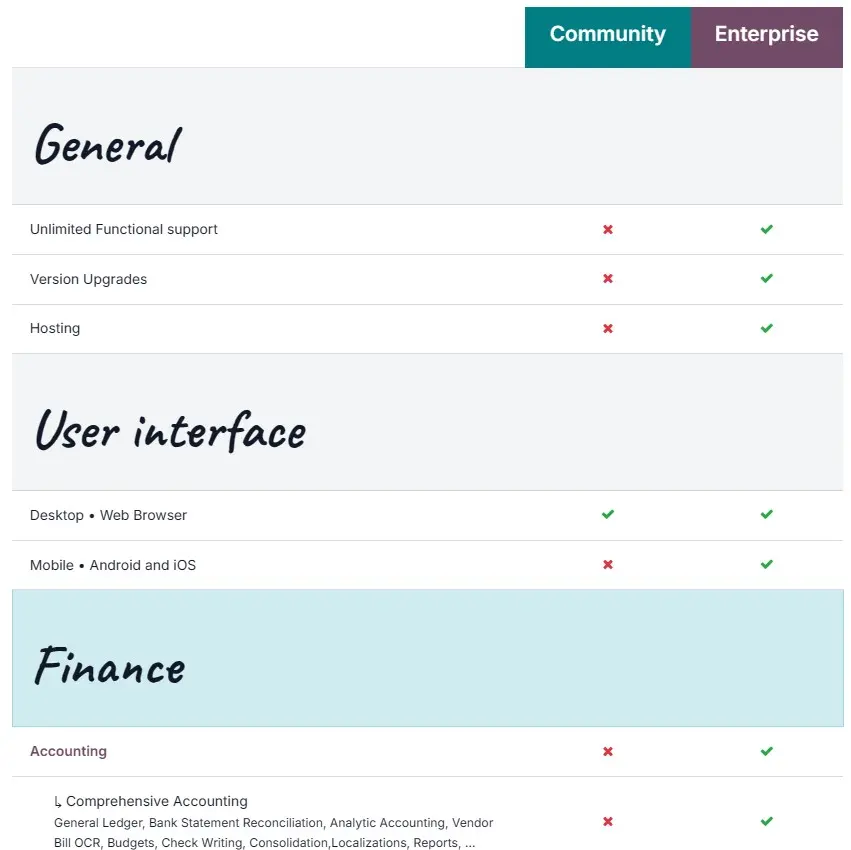Click the Hosting feature label
This screenshot has height=850, width=851.
tap(55, 328)
